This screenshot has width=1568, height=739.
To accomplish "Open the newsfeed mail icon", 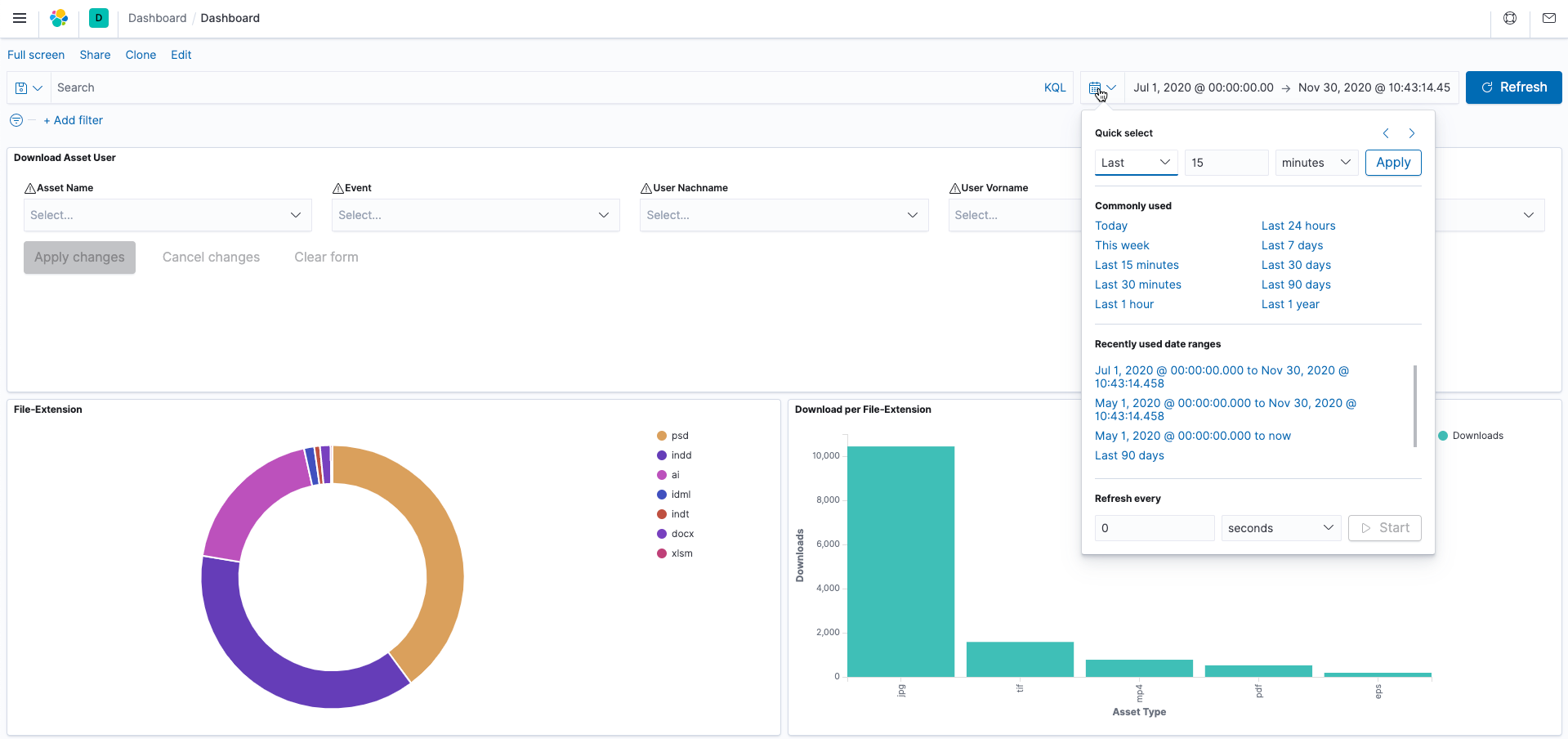I will (x=1548, y=18).
